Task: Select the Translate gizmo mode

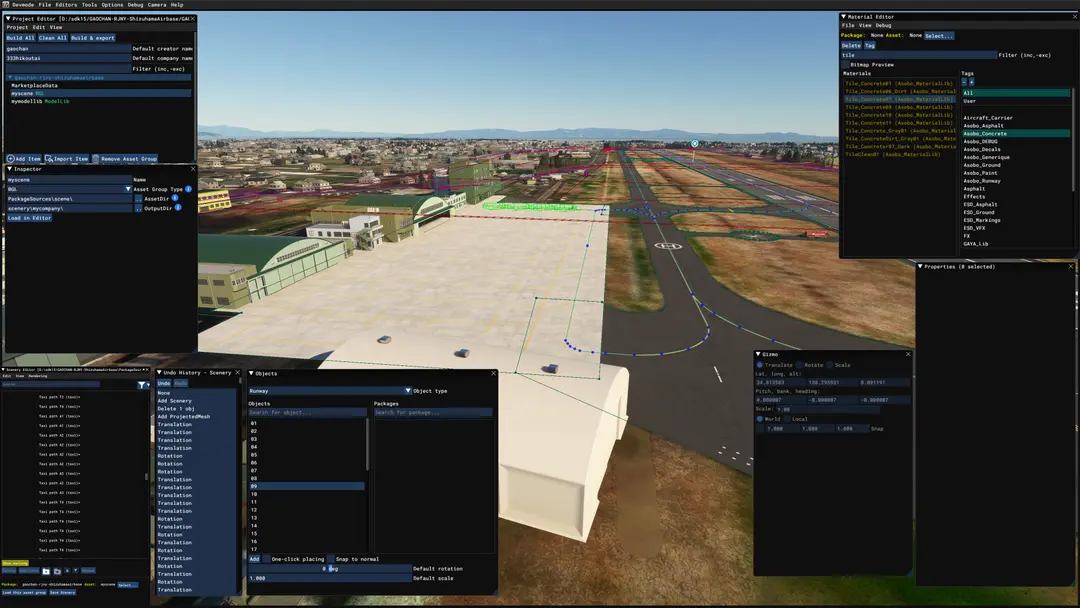Action: coord(760,365)
